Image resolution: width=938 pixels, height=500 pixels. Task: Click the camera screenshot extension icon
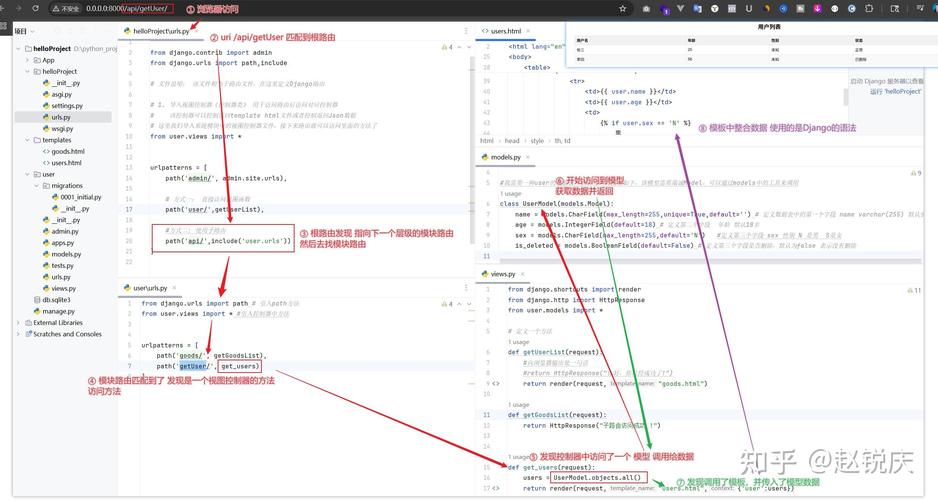click(x=647, y=8)
